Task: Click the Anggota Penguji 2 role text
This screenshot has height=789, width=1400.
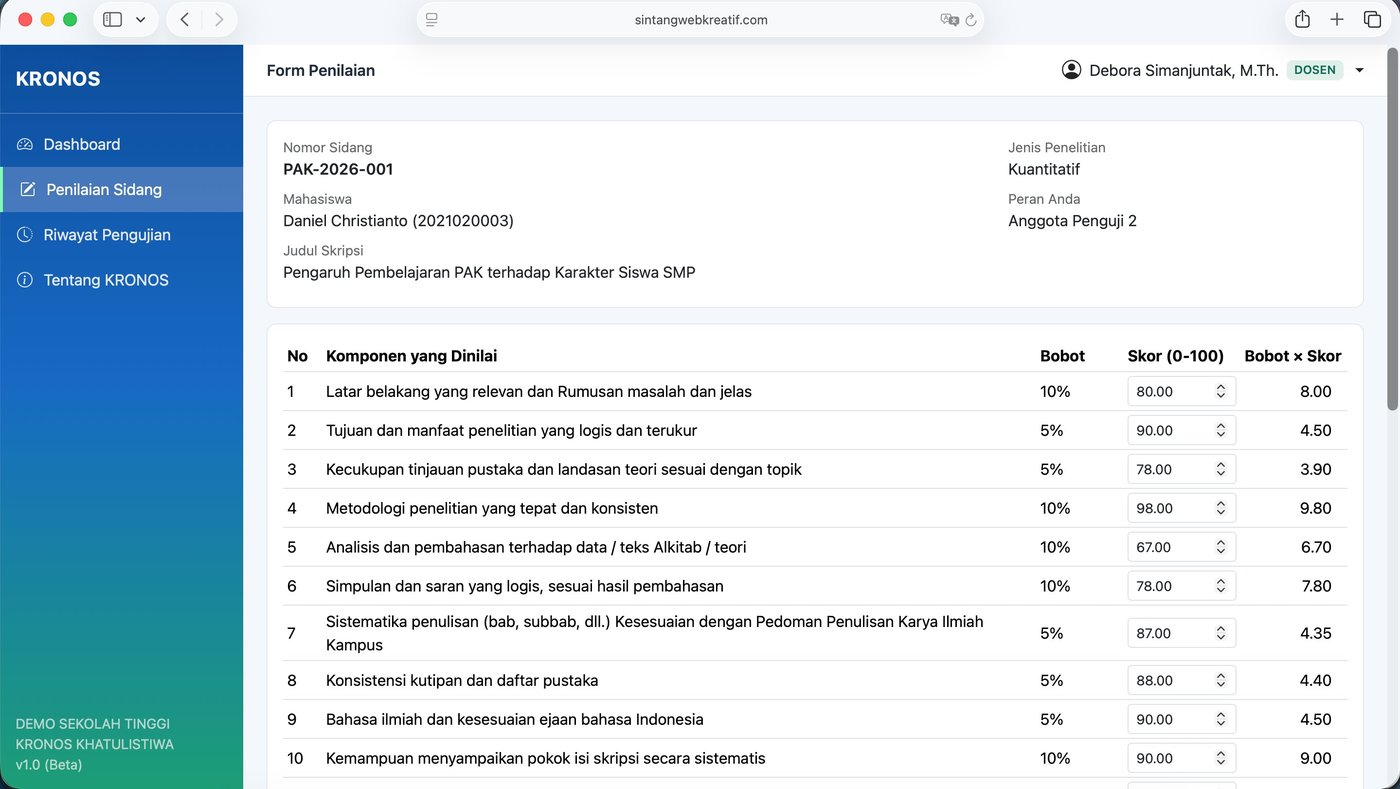Action: [x=1072, y=221]
